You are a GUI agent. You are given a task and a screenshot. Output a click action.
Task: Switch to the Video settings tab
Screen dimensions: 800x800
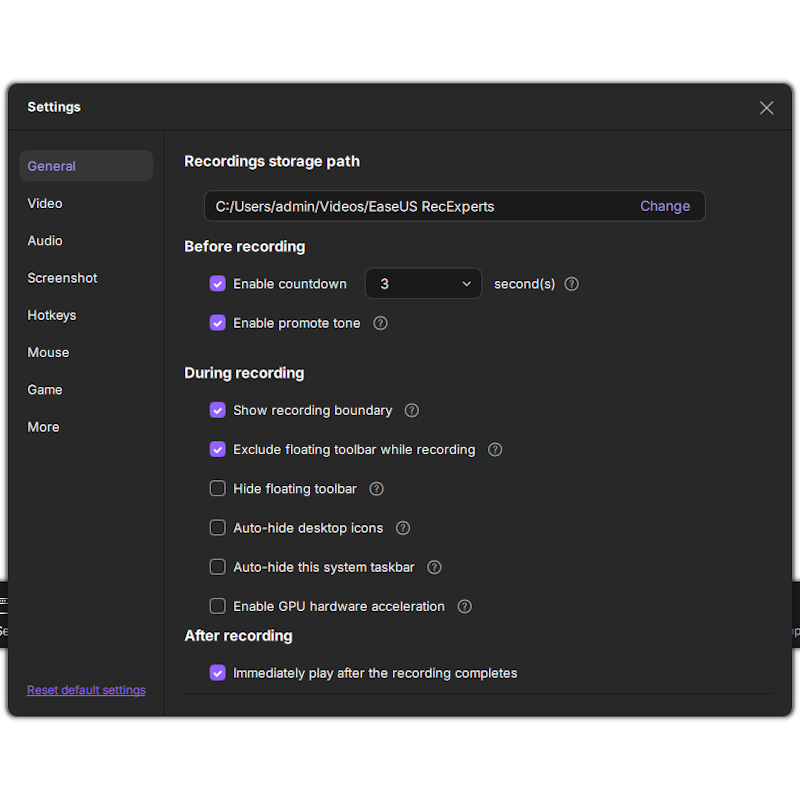tap(45, 203)
